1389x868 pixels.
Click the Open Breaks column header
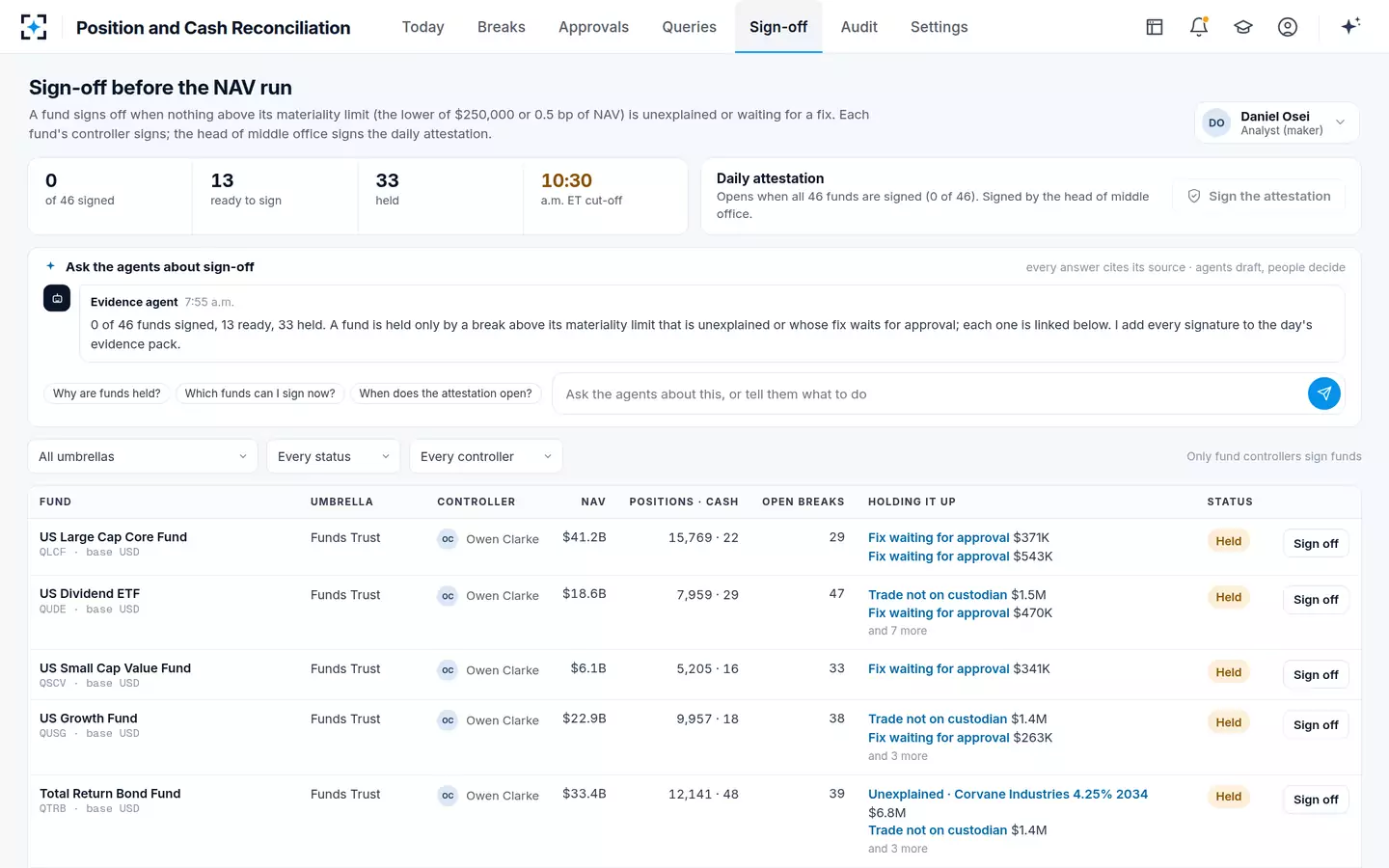(x=803, y=502)
